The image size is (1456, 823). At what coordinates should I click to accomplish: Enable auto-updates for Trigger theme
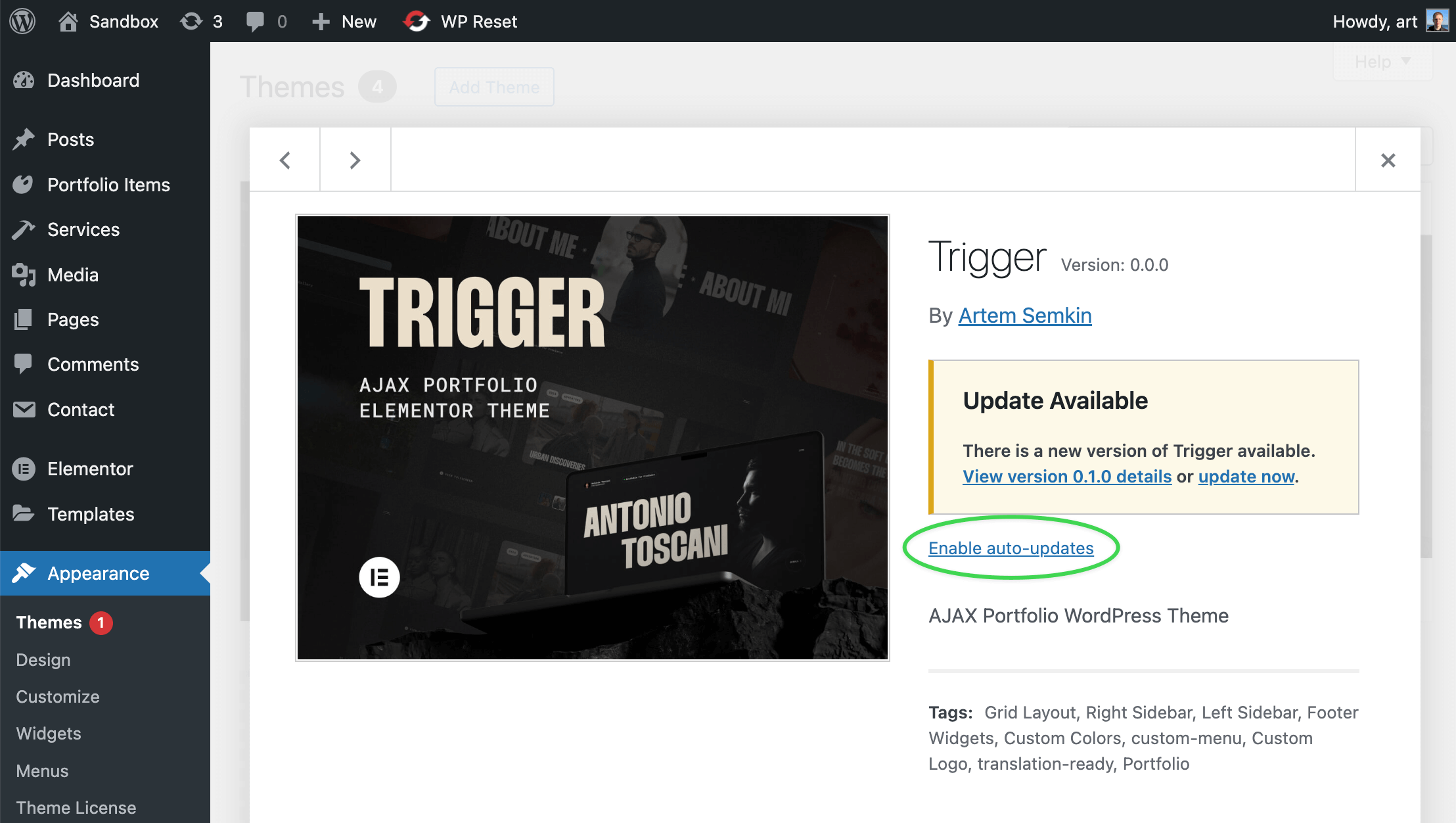[x=1011, y=548]
